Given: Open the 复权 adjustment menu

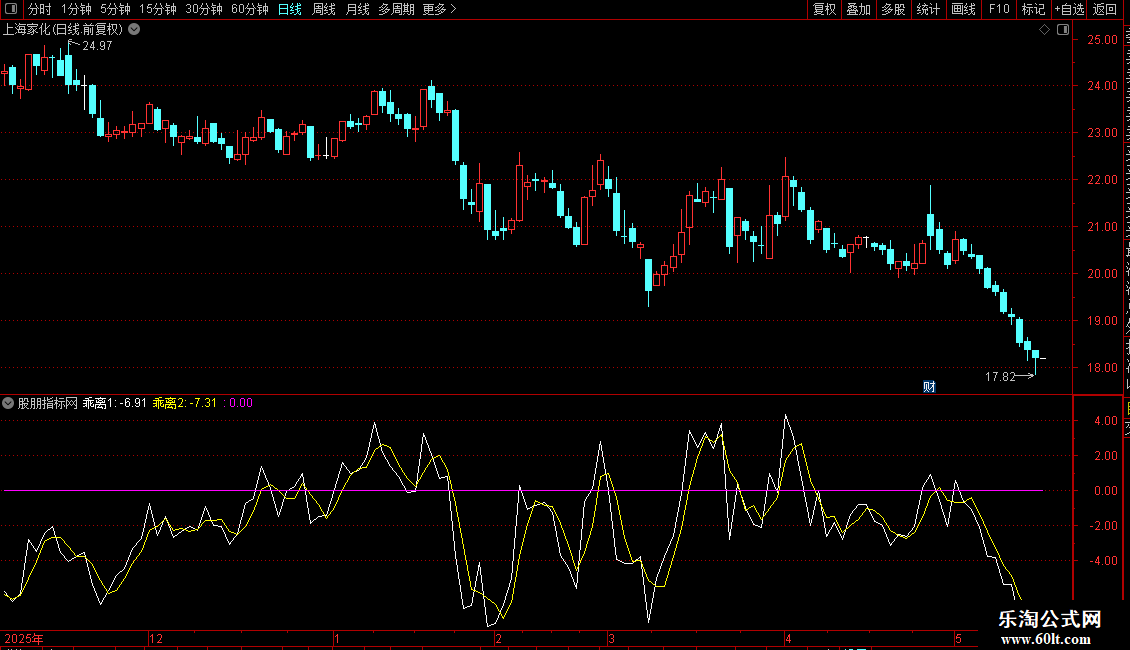Looking at the screenshot, I should coord(824,9).
